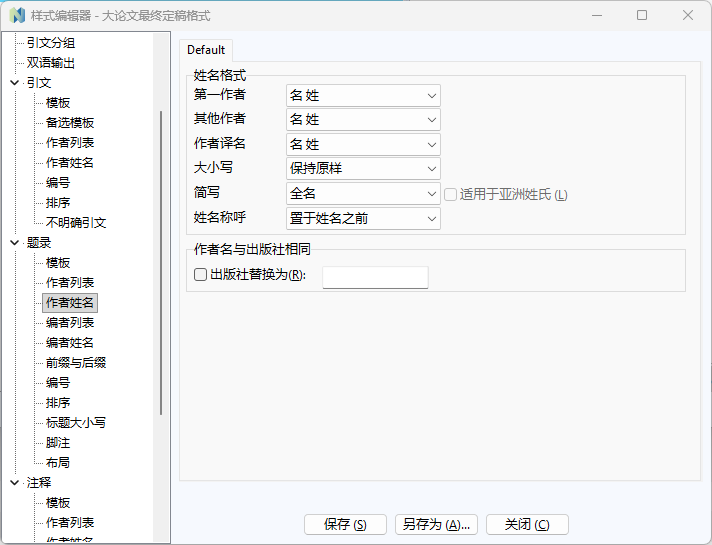Open the 大小写 dropdown

(x=363, y=169)
